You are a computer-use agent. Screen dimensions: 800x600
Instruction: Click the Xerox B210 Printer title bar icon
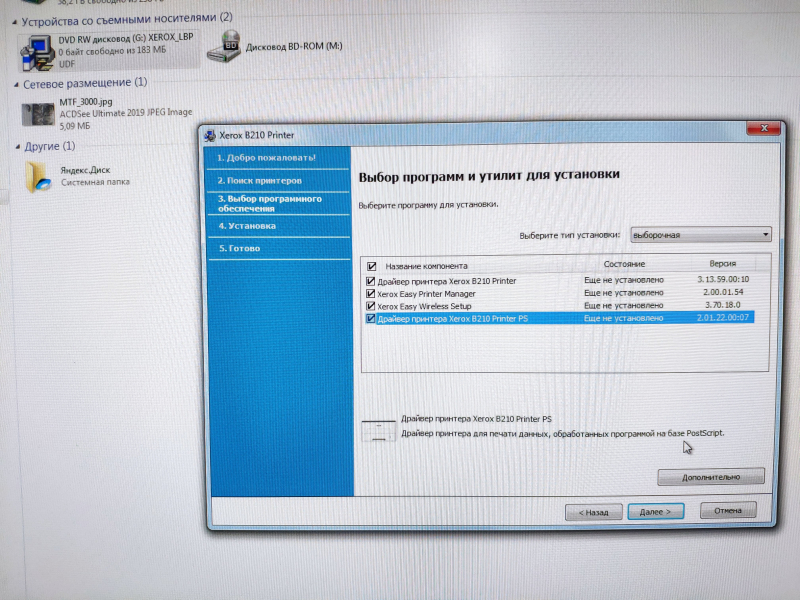tap(208, 135)
